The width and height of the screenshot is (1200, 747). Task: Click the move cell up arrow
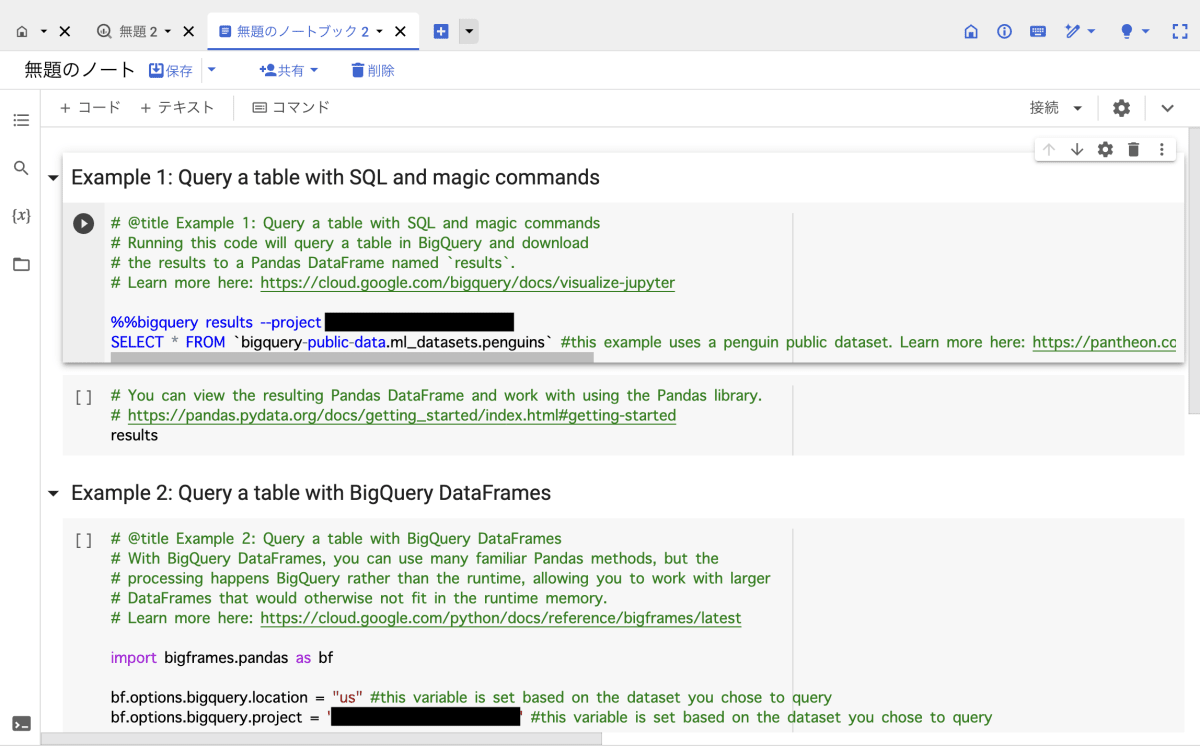click(x=1049, y=150)
